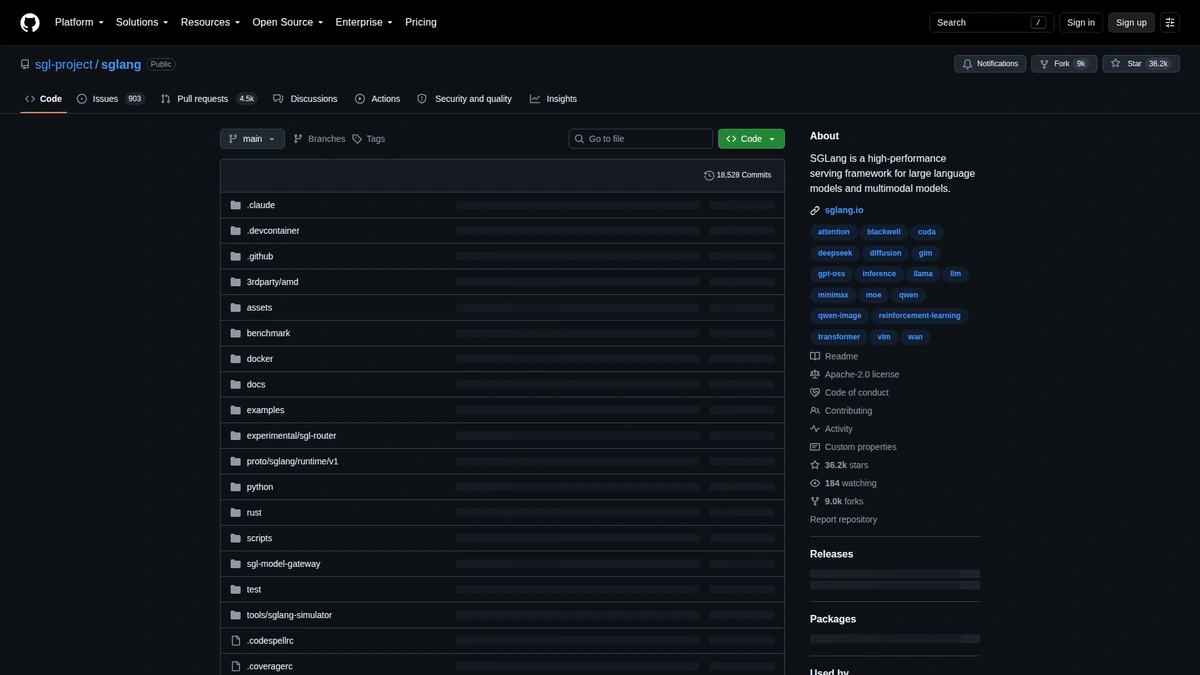Star the sglang repository
Screen dimensions: 1200x675
(1141, 64)
